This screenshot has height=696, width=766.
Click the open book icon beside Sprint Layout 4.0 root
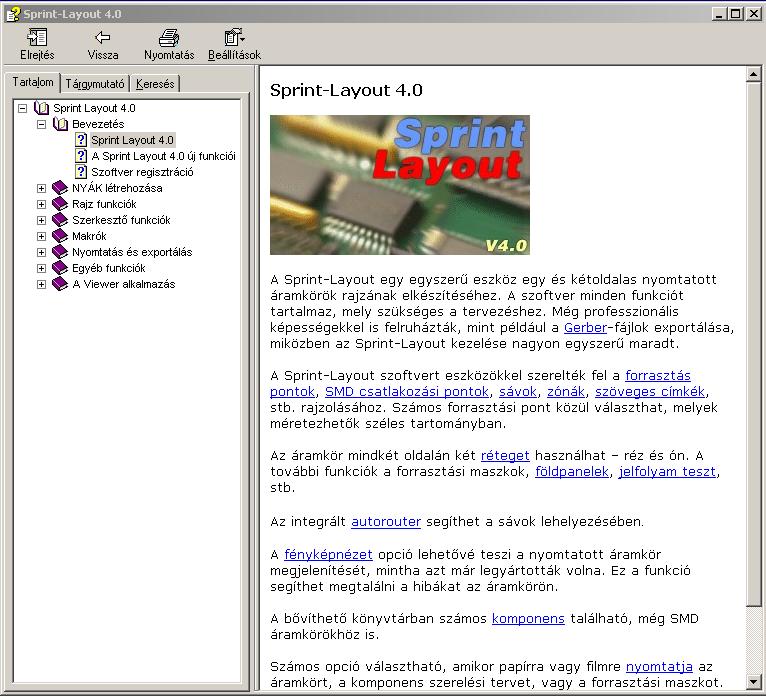[42, 108]
